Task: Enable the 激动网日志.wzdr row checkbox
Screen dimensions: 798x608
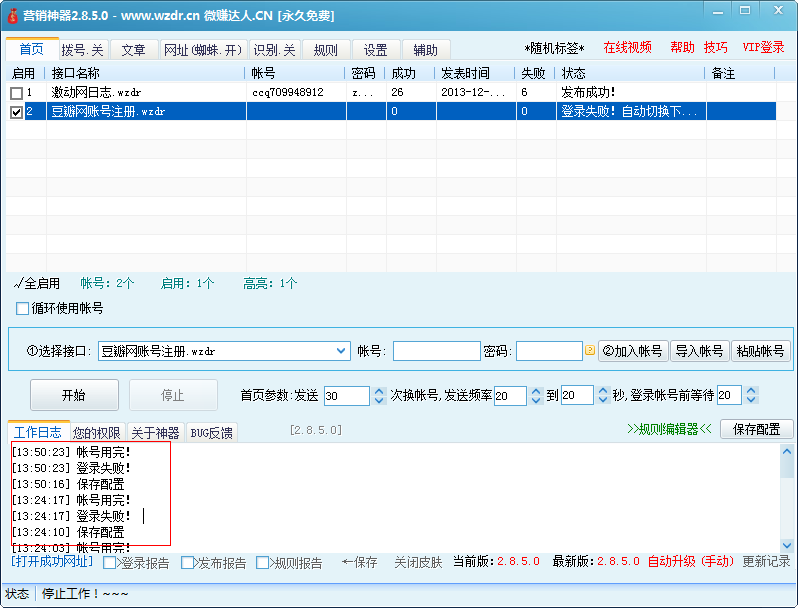Action: point(16,92)
